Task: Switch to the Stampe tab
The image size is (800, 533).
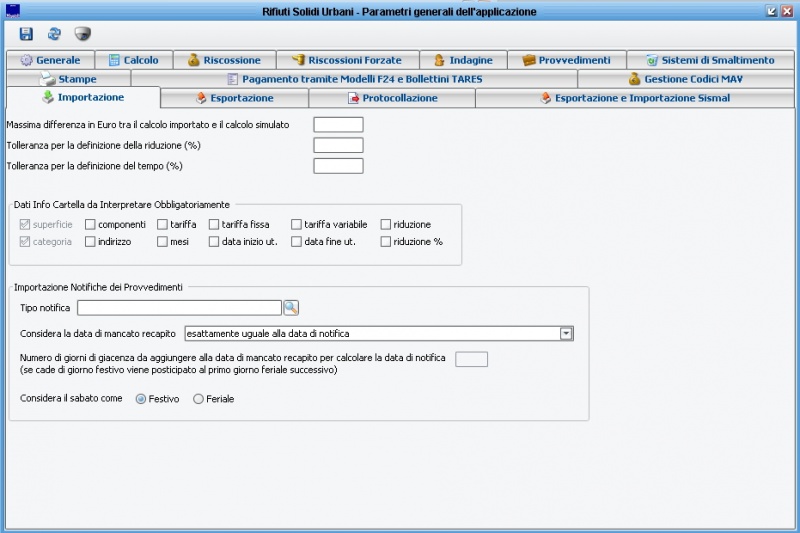Action: point(68,79)
